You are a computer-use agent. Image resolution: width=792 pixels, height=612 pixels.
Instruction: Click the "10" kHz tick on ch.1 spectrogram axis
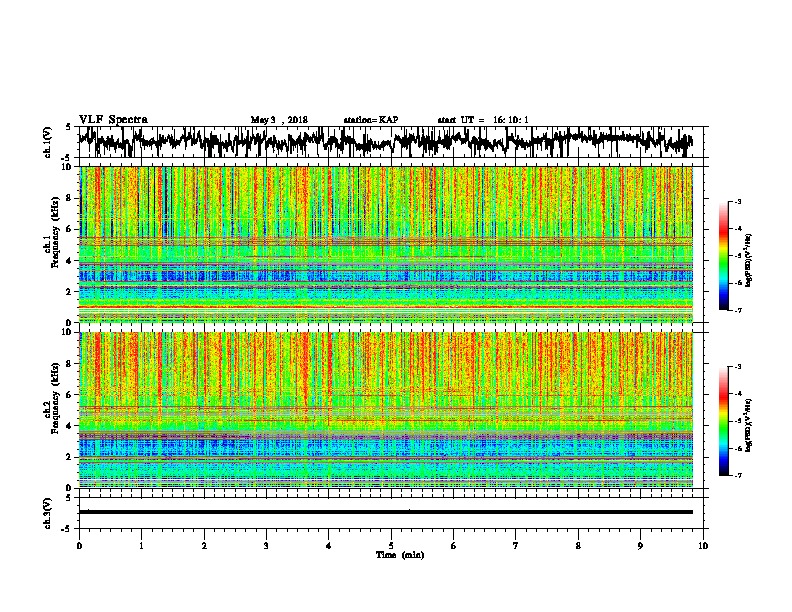tap(69, 167)
